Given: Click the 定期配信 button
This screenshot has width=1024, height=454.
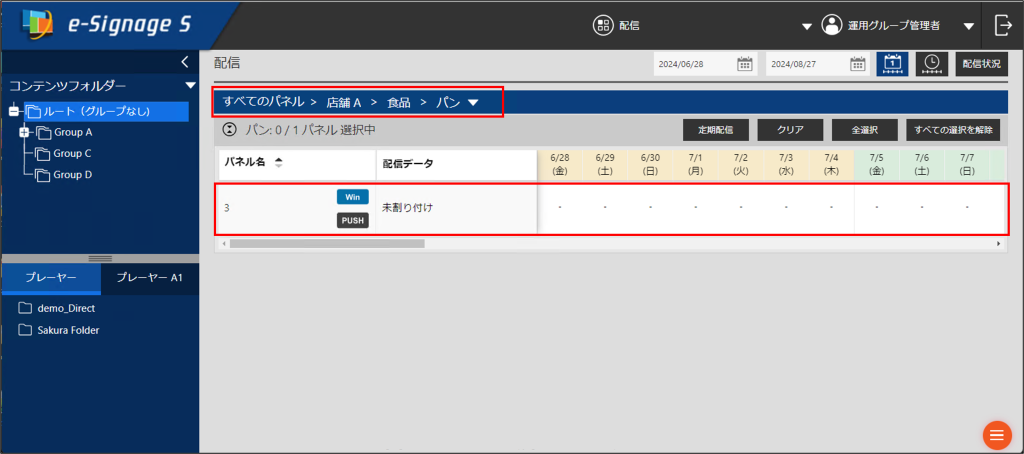Looking at the screenshot, I should [716, 130].
